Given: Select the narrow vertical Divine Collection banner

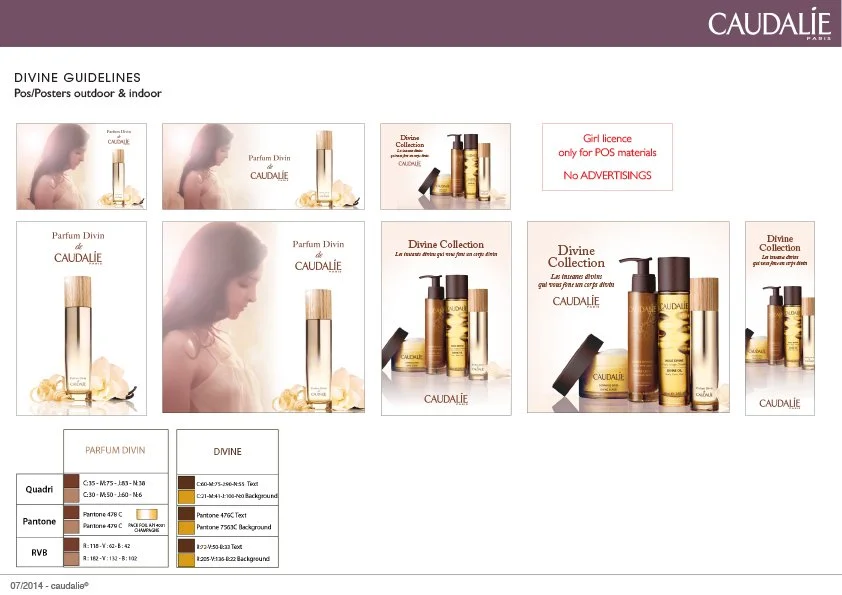Looking at the screenshot, I should point(780,318).
